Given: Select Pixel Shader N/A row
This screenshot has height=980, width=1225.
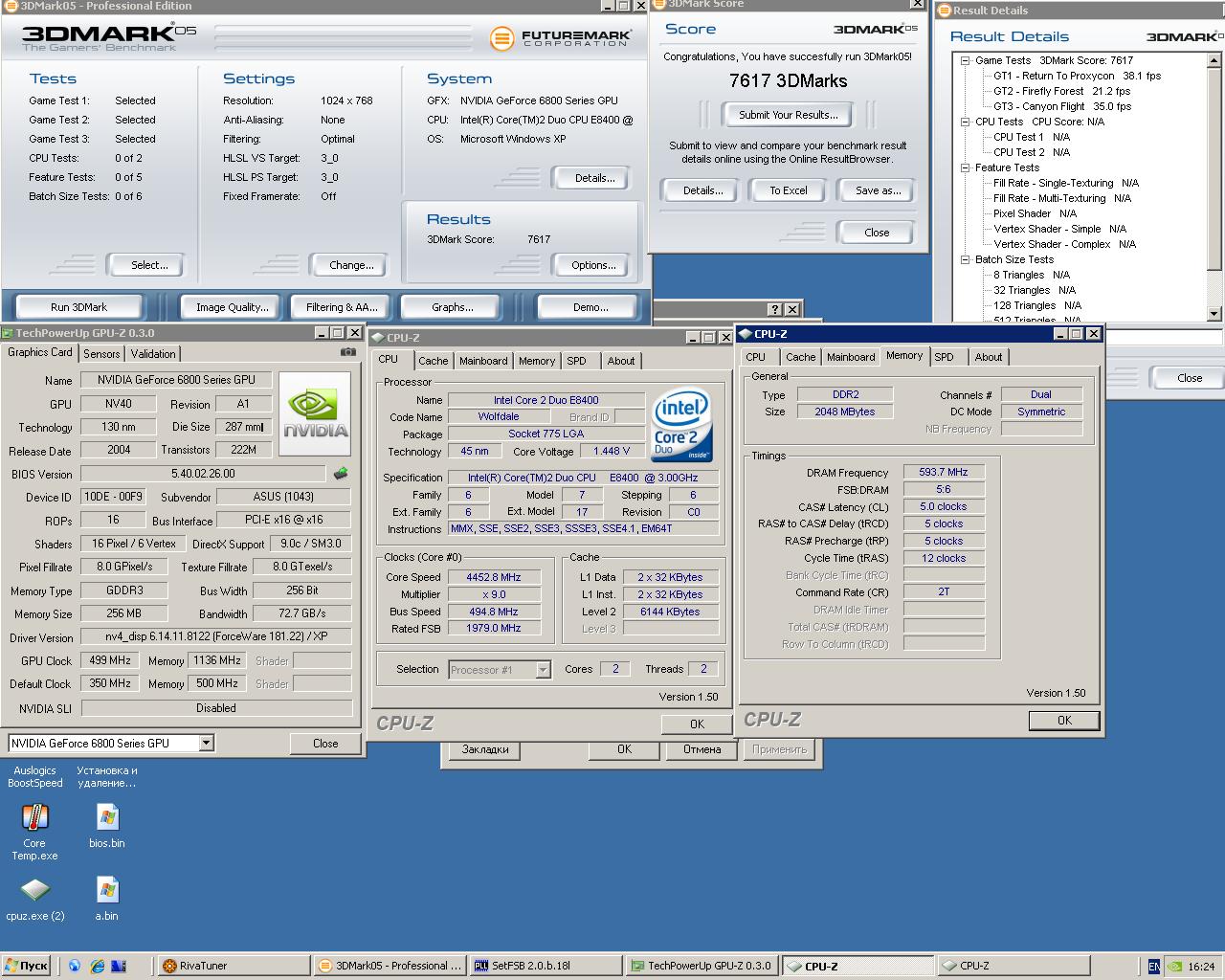Looking at the screenshot, I should click(1035, 213).
